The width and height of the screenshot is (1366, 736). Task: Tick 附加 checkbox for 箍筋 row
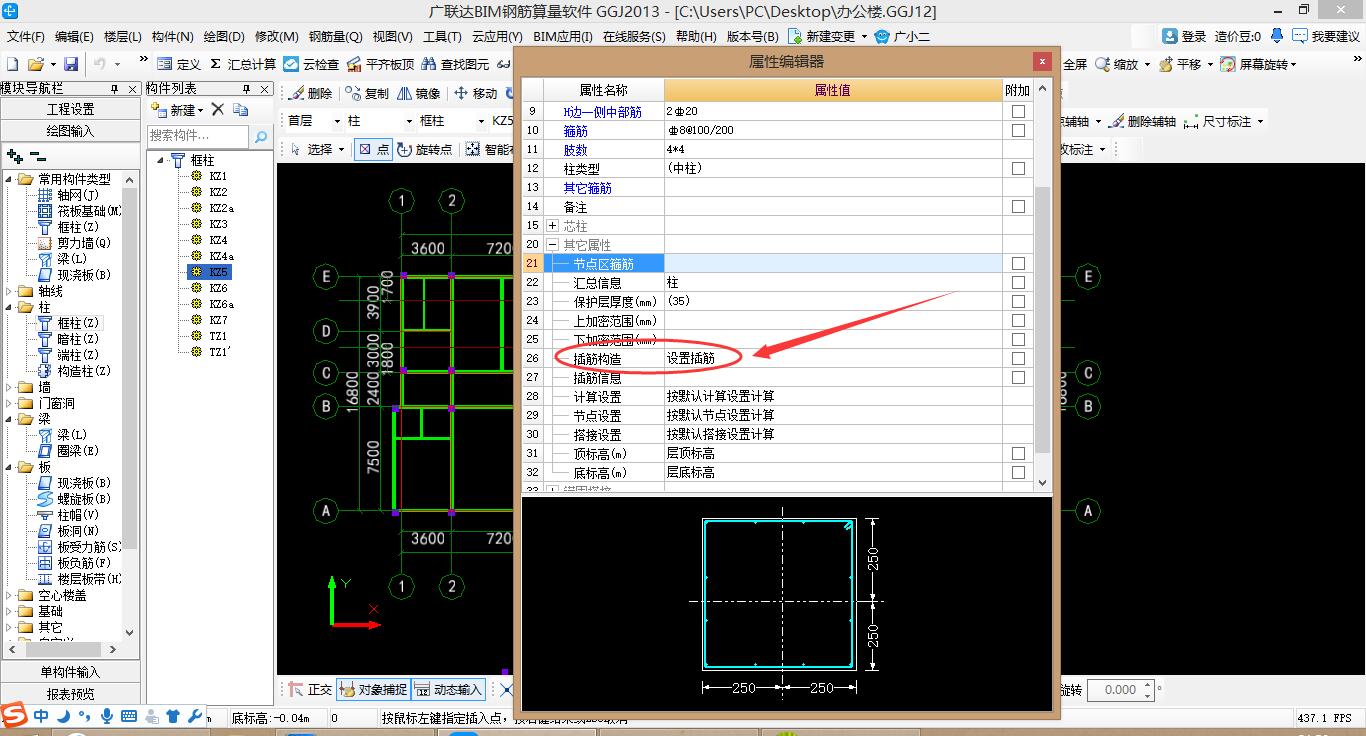click(1018, 131)
